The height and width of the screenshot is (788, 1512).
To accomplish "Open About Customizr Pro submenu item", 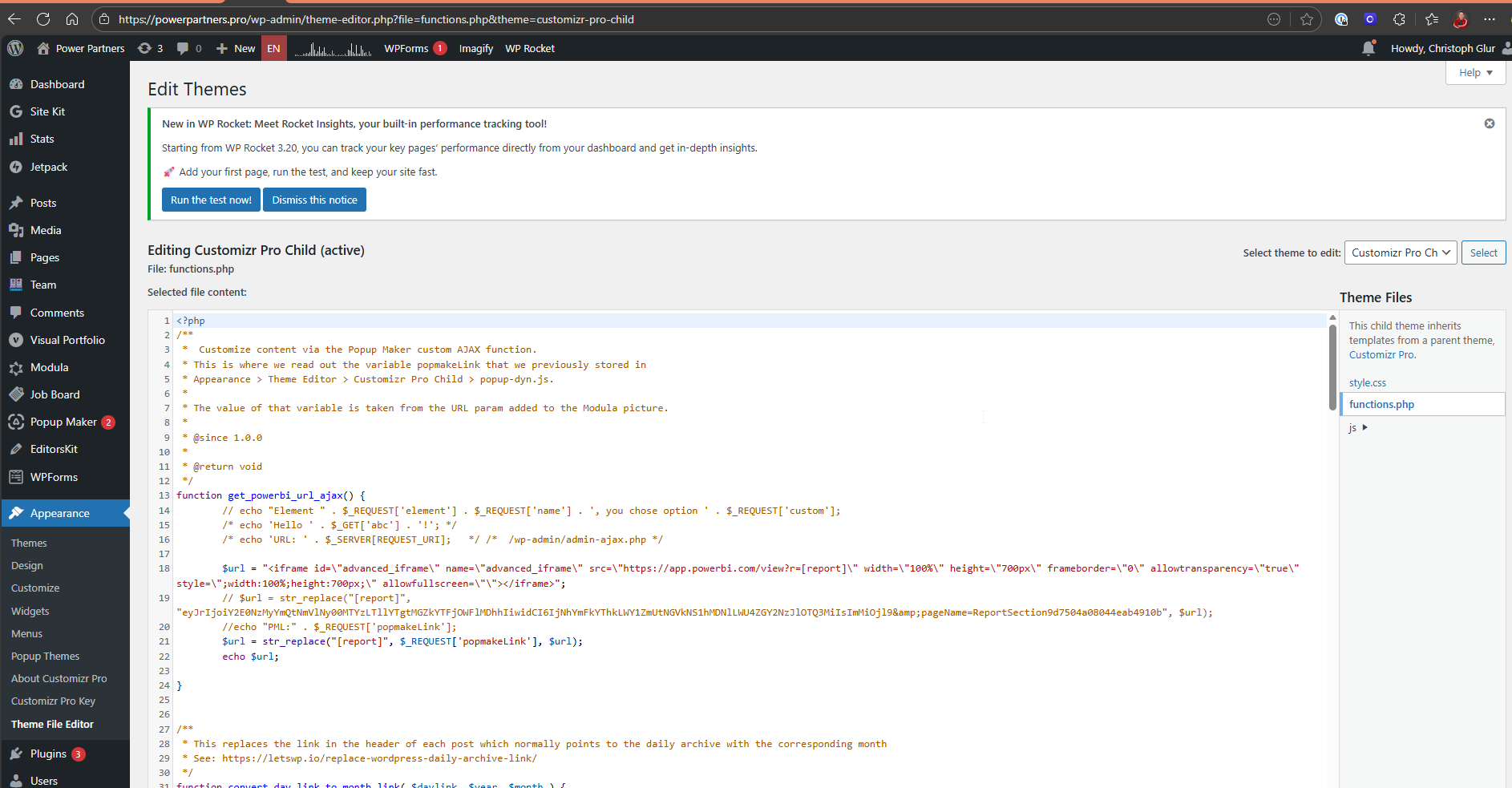I will click(59, 678).
